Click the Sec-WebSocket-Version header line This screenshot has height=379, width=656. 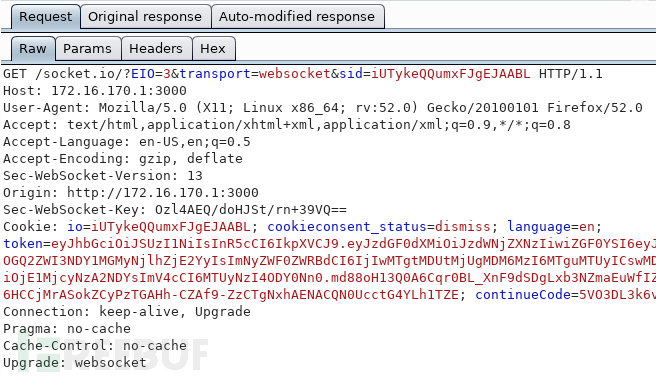[103, 176]
